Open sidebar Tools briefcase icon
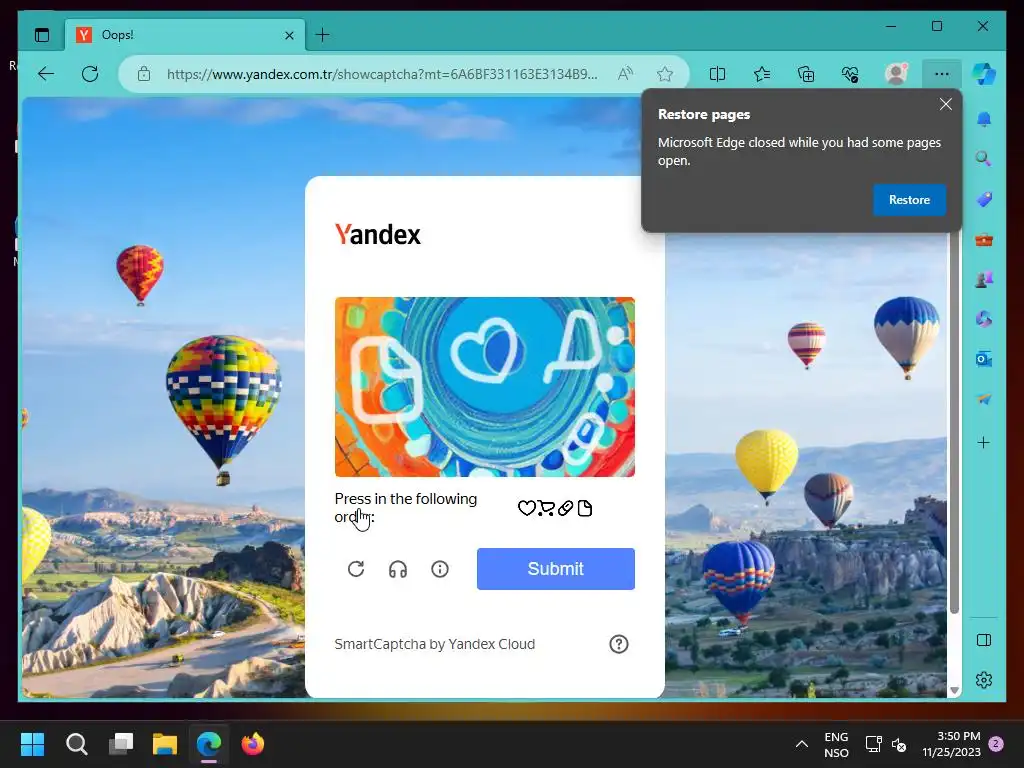 pos(984,240)
